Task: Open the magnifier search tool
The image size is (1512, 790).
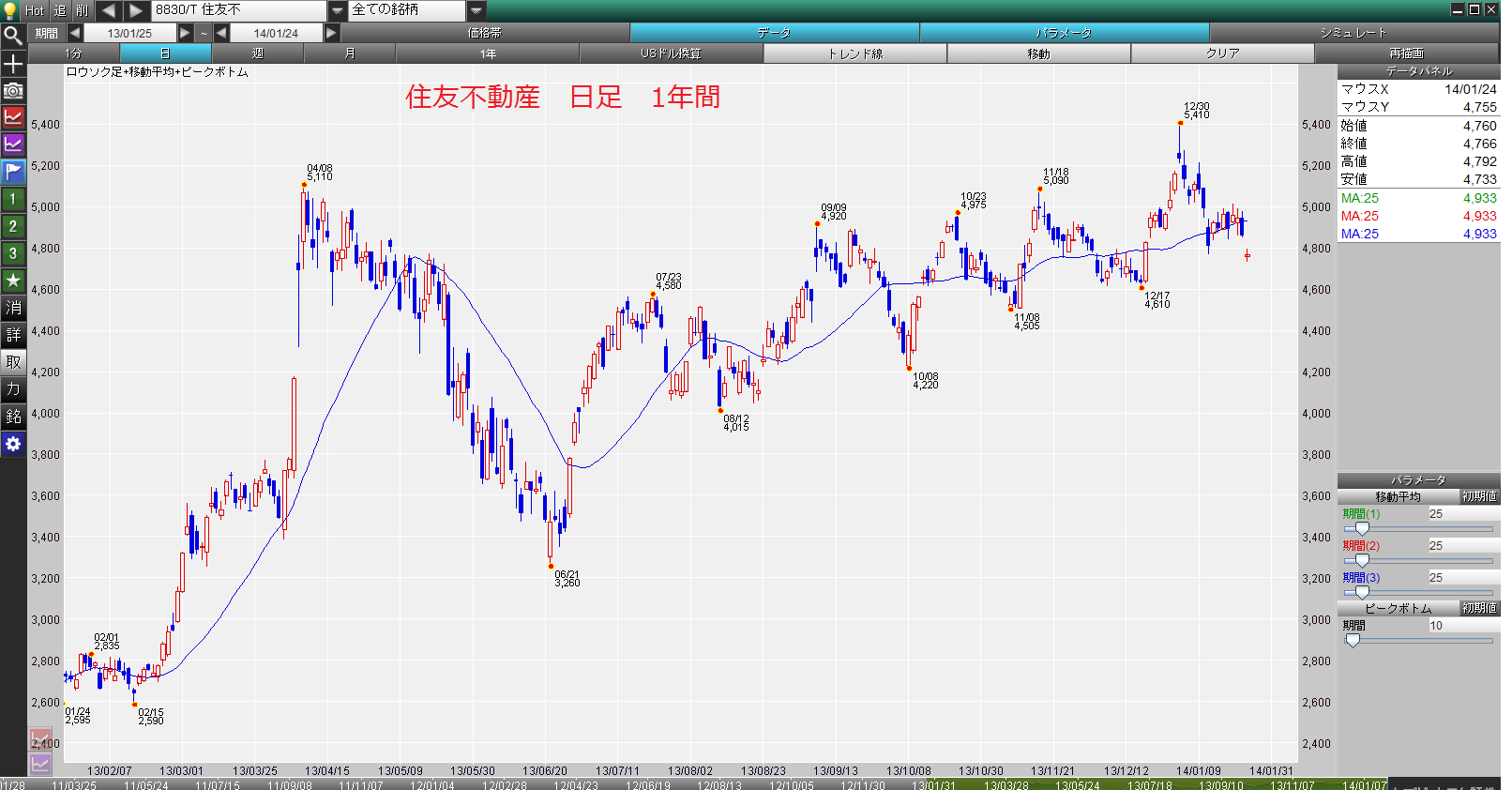Action: (x=13, y=36)
